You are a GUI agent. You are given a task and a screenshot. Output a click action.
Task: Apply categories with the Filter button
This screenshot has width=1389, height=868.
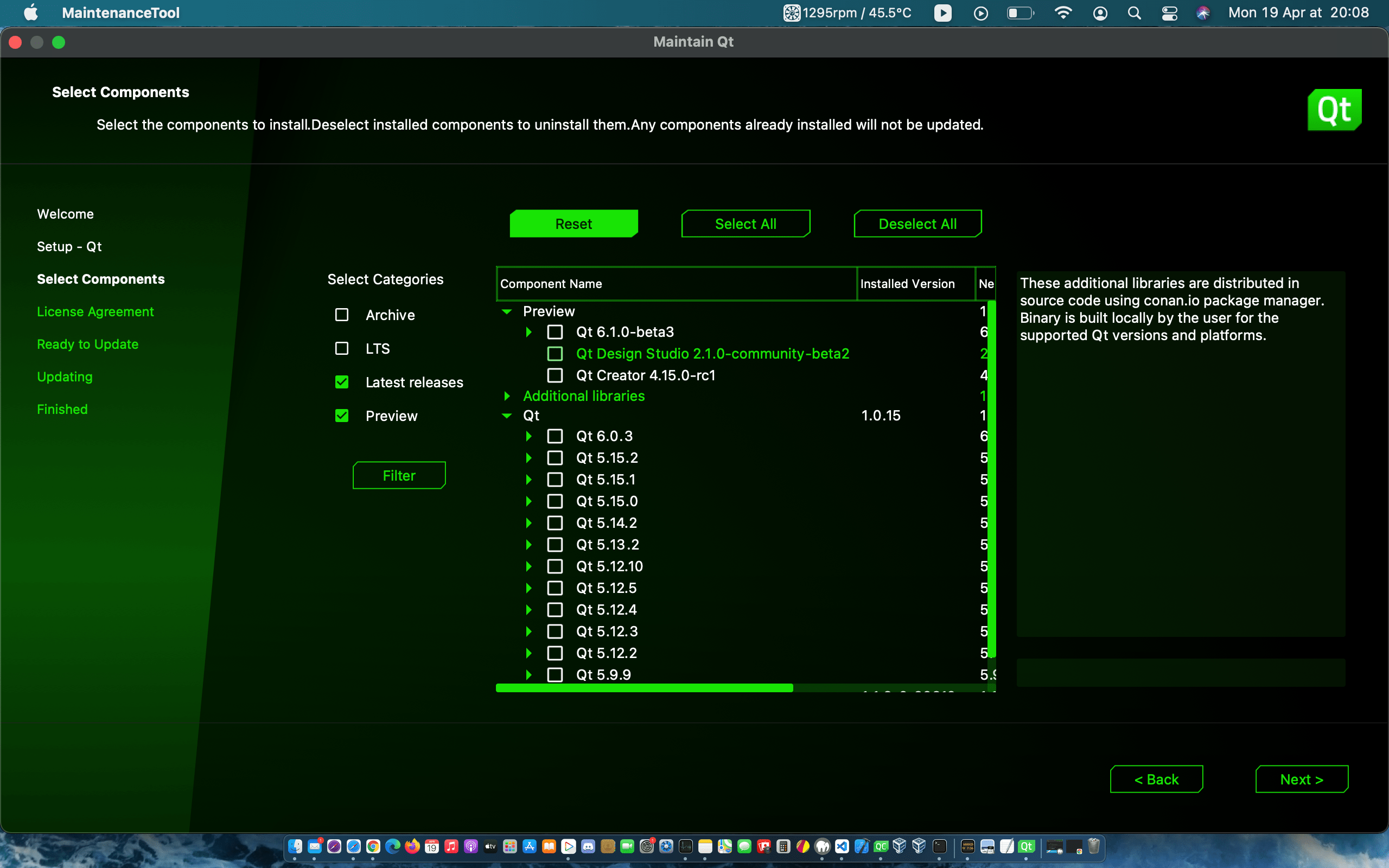point(399,475)
